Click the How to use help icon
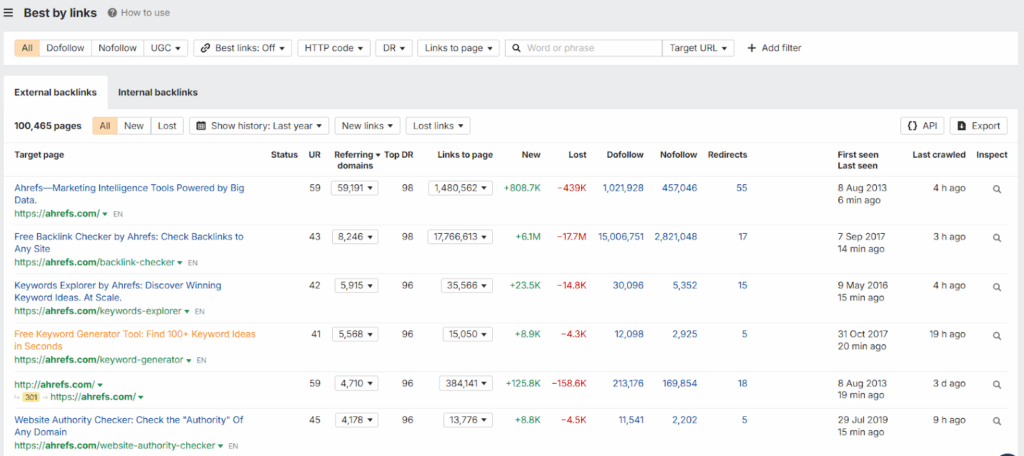1024x456 pixels. coord(112,12)
